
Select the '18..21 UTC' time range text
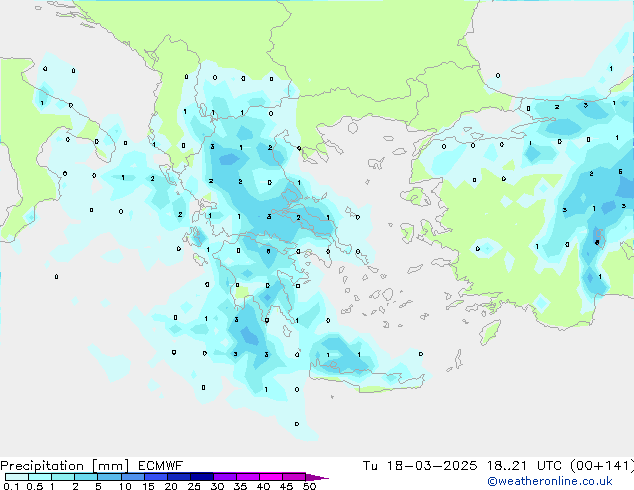(524, 466)
